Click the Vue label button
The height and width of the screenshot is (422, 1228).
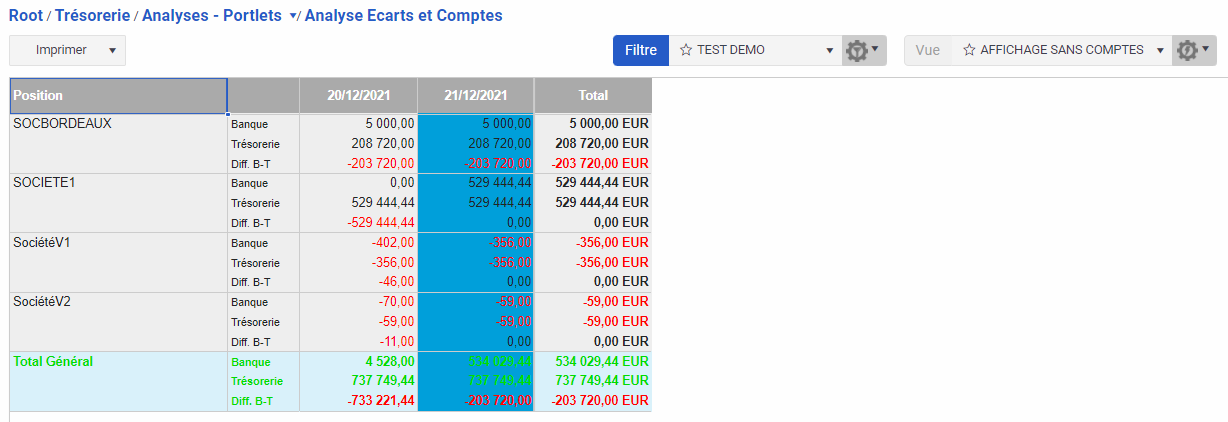(927, 50)
